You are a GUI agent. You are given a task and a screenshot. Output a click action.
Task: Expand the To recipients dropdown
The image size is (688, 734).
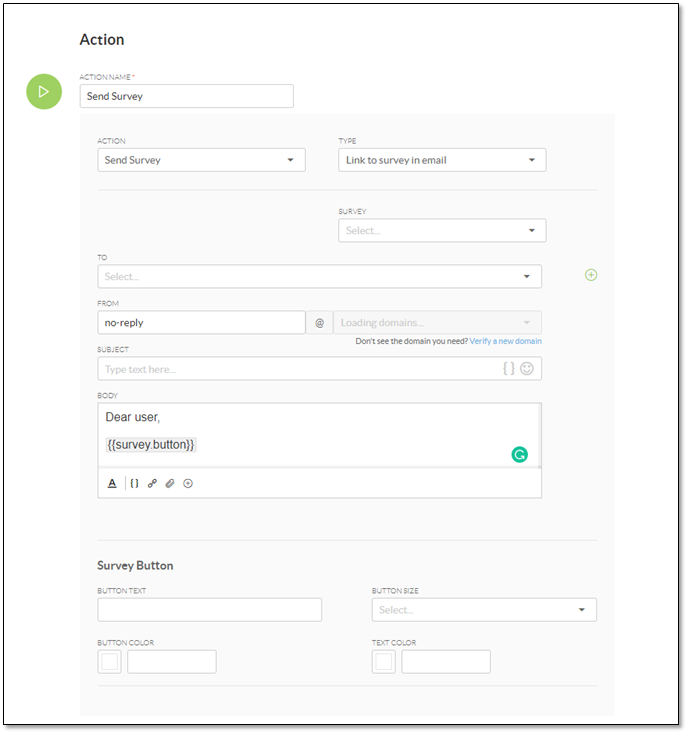(x=319, y=276)
